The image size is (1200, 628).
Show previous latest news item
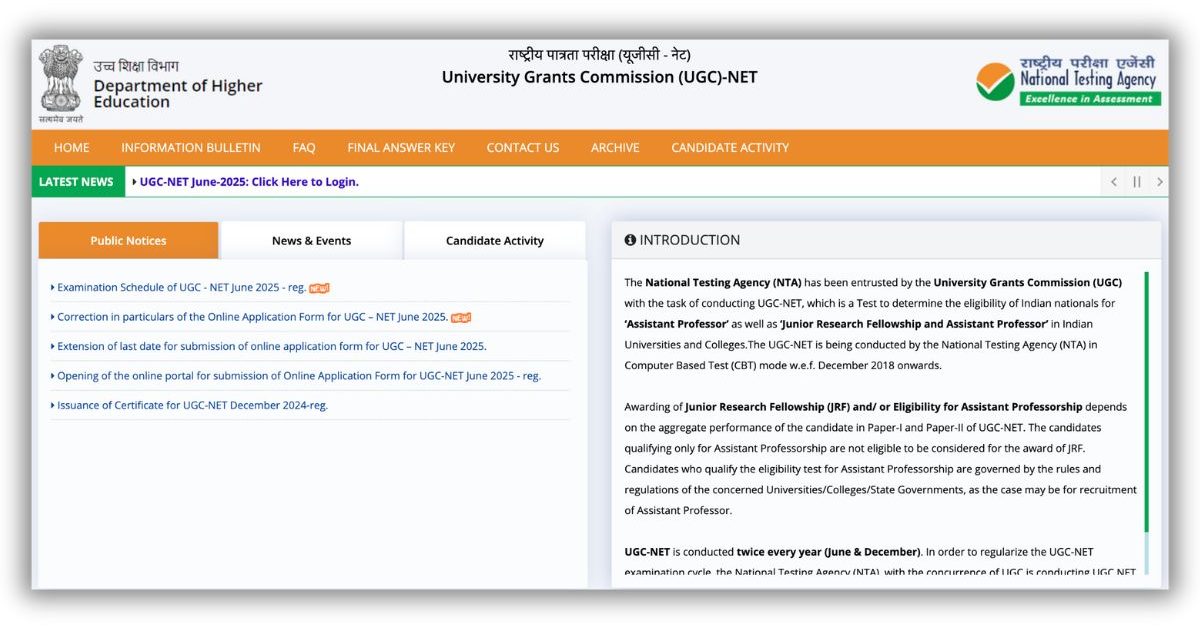click(1114, 182)
